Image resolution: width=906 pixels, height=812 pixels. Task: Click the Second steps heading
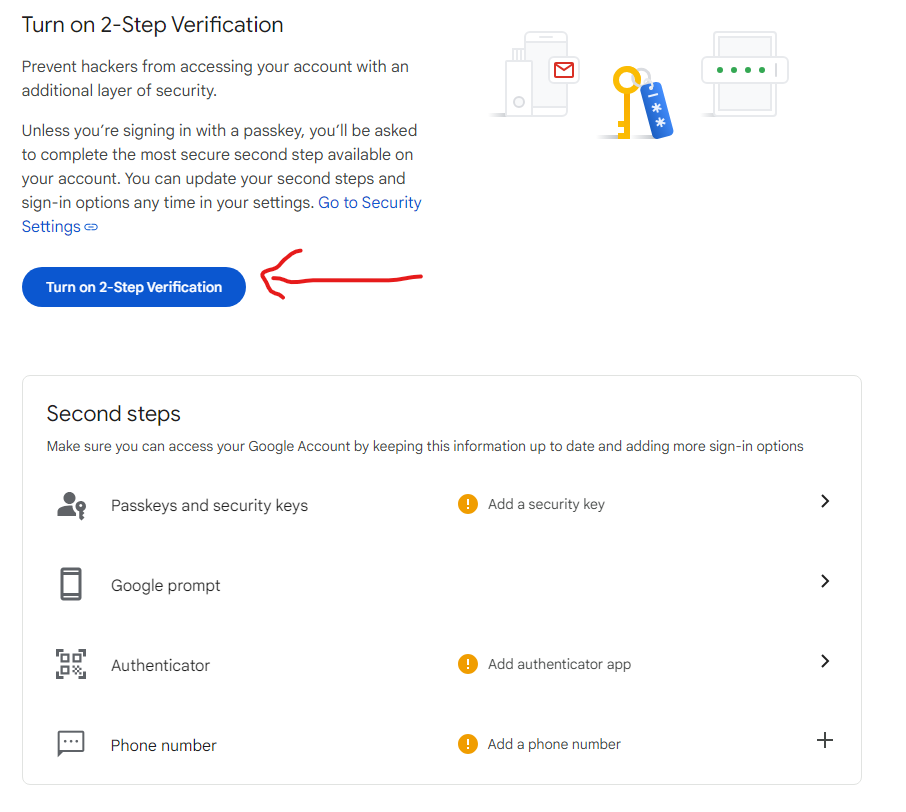coord(113,414)
